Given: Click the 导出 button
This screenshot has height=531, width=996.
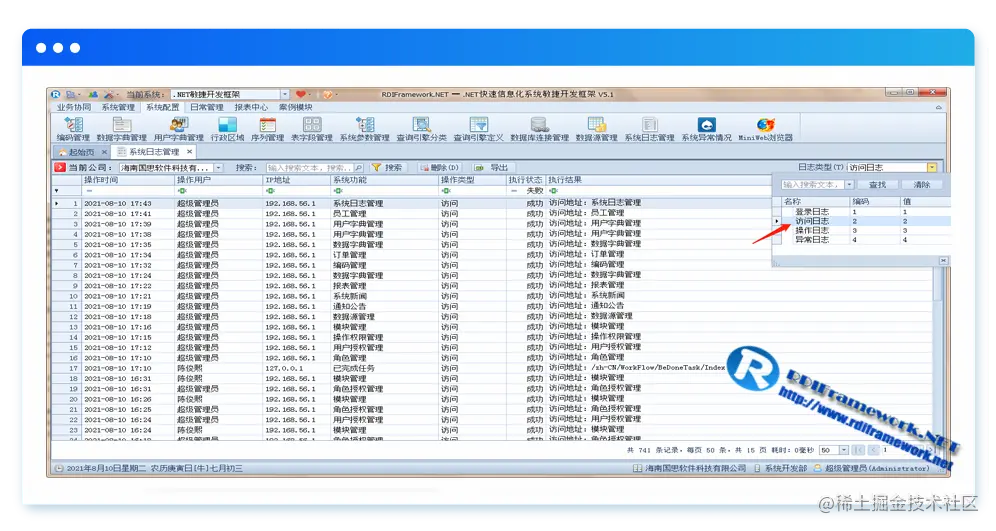Looking at the screenshot, I should 492,168.
